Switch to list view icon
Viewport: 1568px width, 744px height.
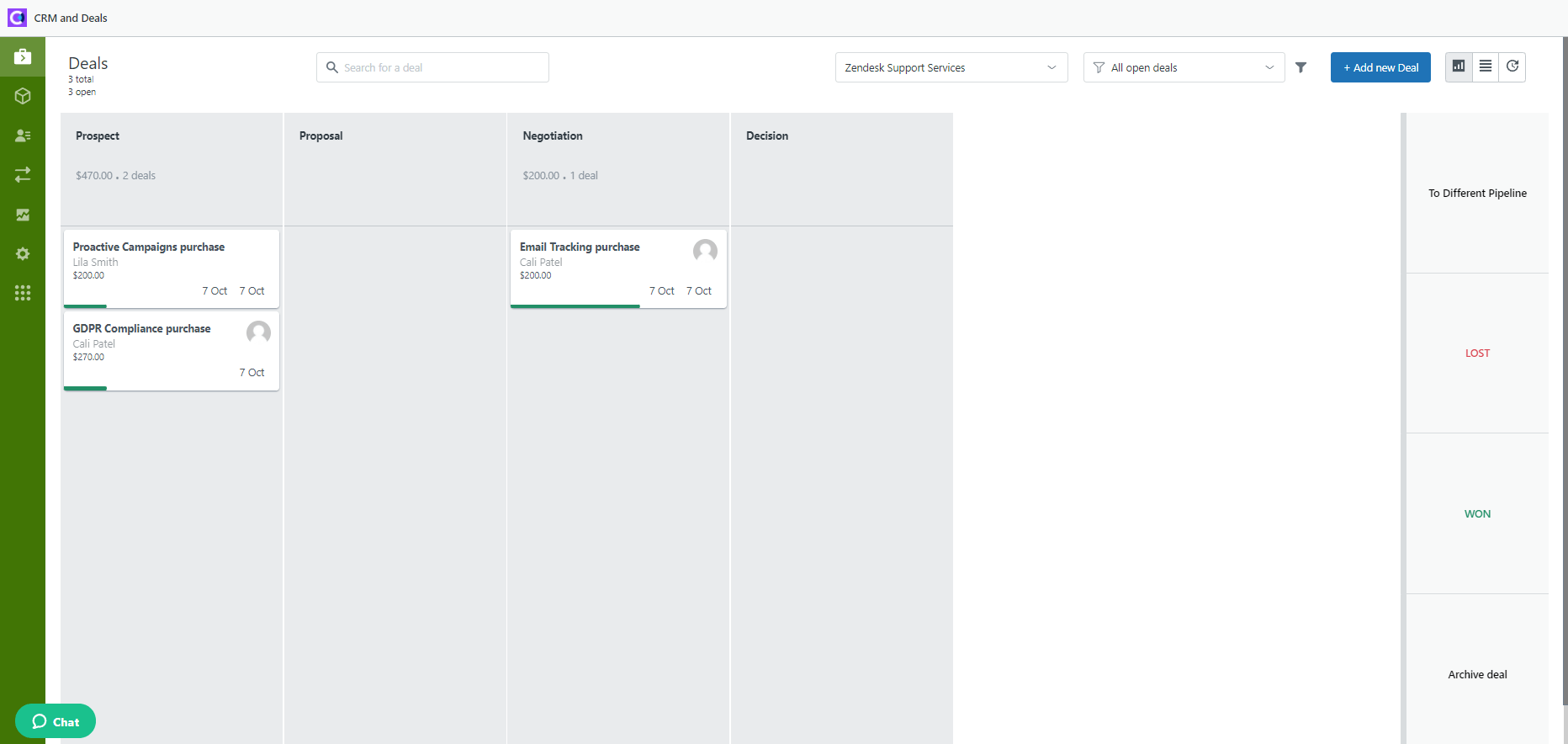[x=1486, y=66]
